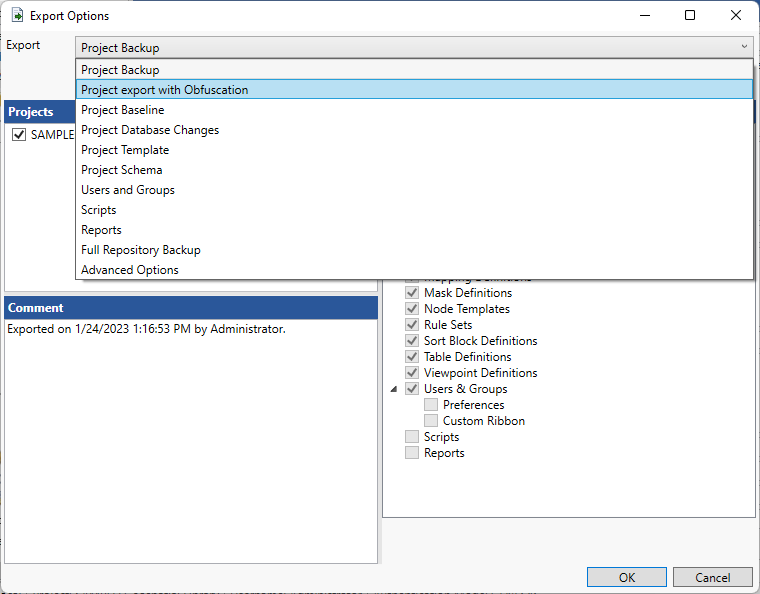Choose Project Baseline from the list

(123, 110)
